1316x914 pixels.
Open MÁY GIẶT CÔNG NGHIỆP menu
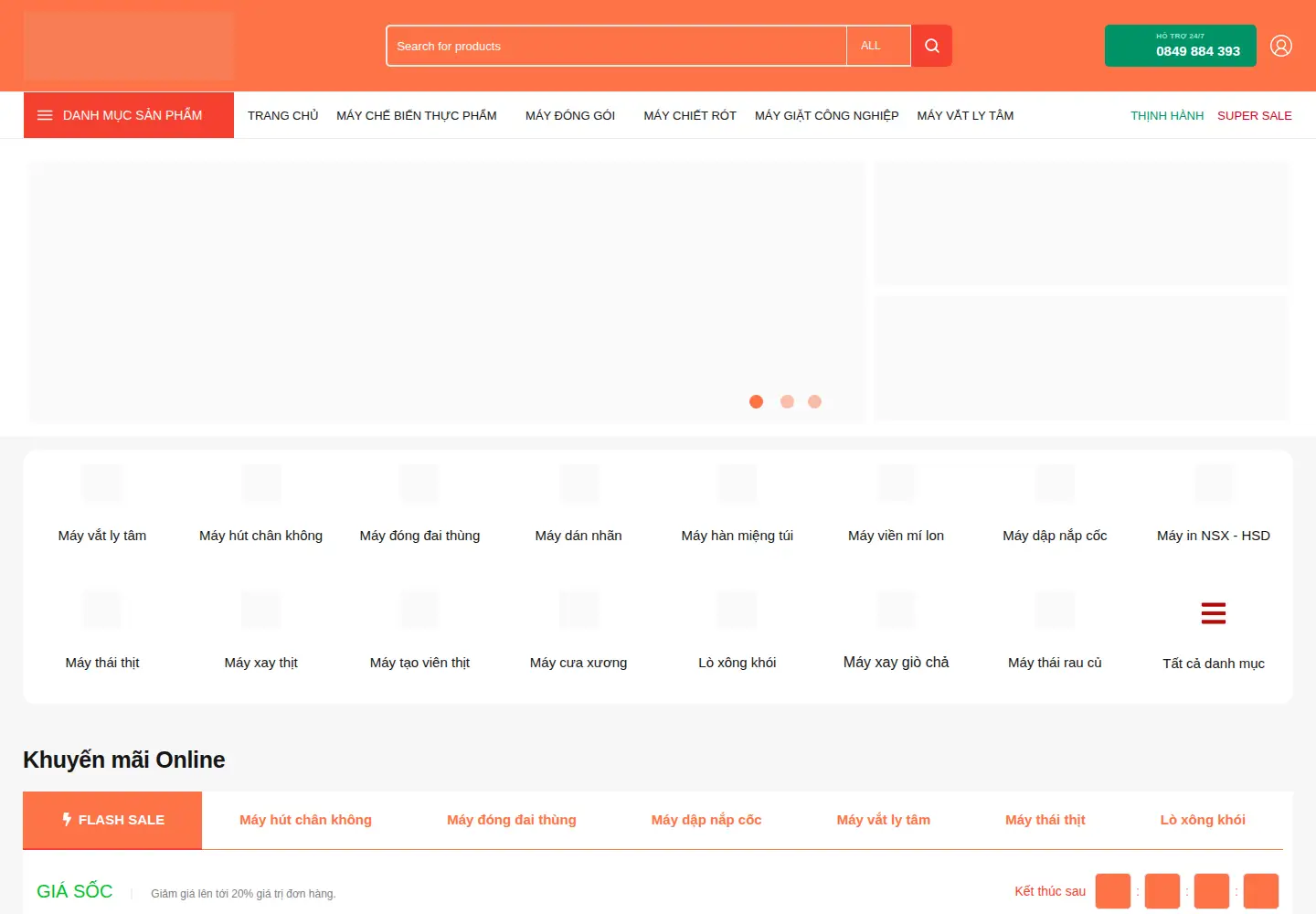click(827, 115)
